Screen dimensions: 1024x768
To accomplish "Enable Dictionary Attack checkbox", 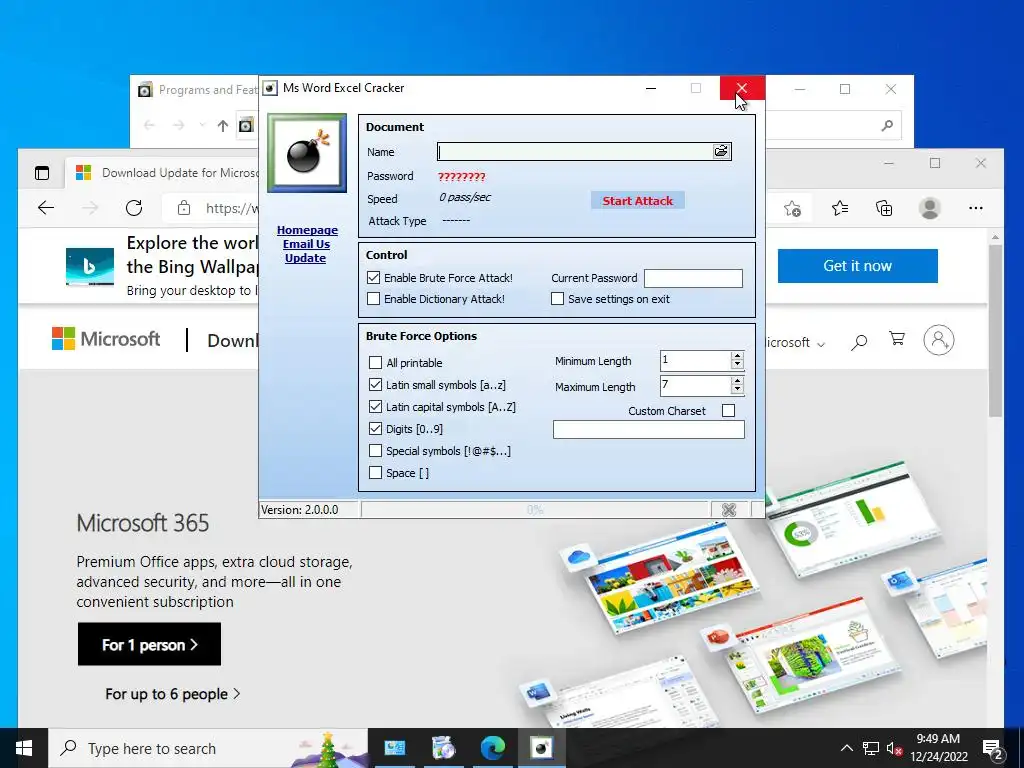I will 374,298.
